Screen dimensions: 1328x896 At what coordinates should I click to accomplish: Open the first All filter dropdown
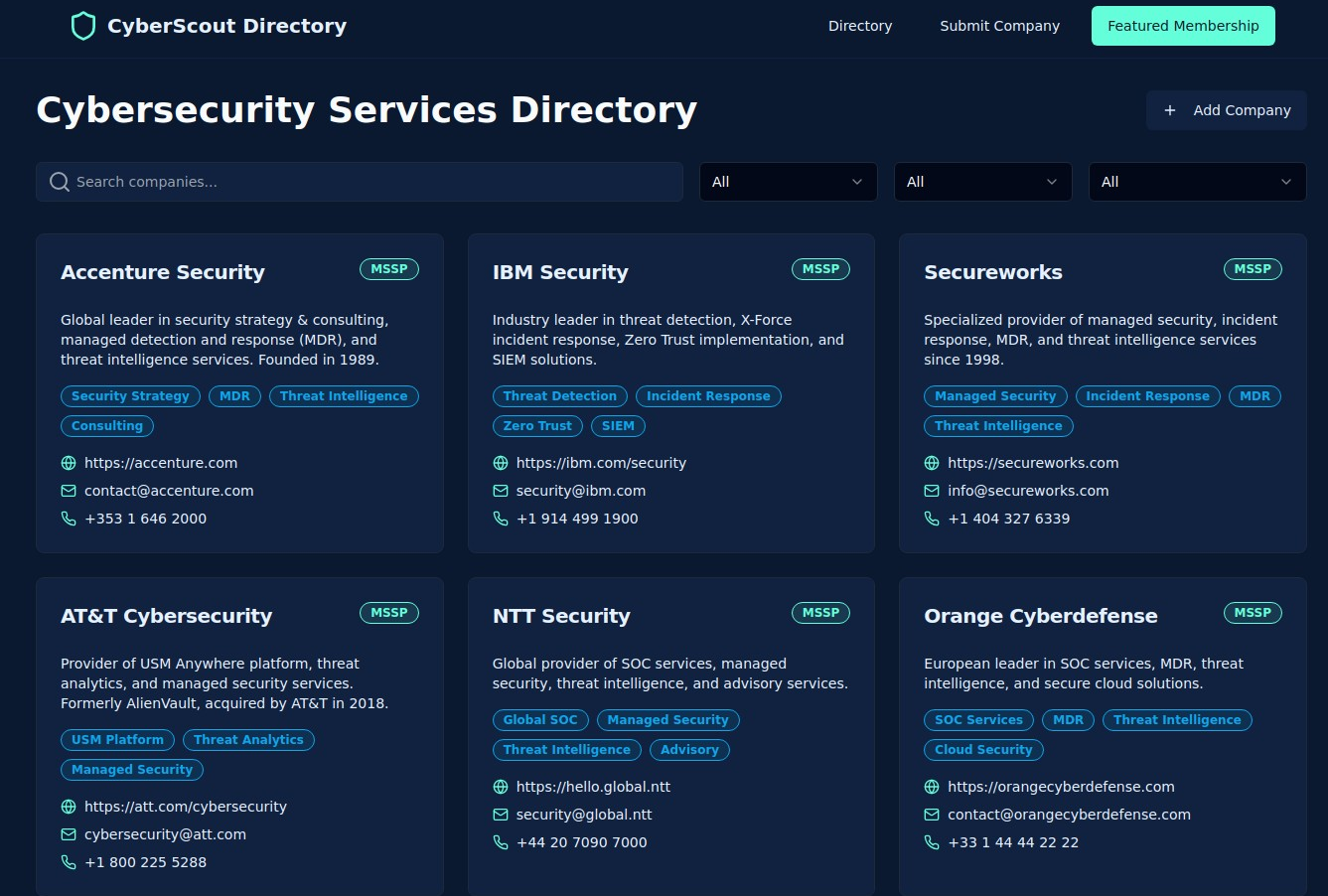click(788, 182)
